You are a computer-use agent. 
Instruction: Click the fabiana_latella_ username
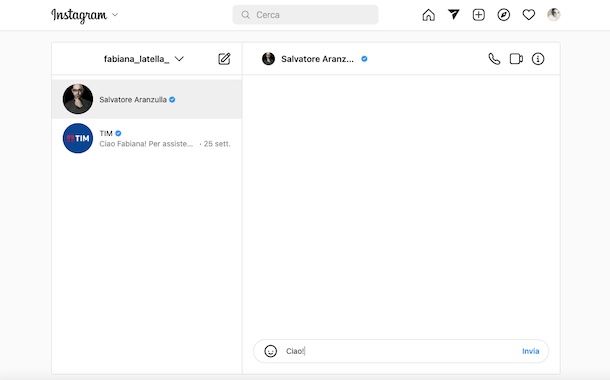click(x=136, y=59)
